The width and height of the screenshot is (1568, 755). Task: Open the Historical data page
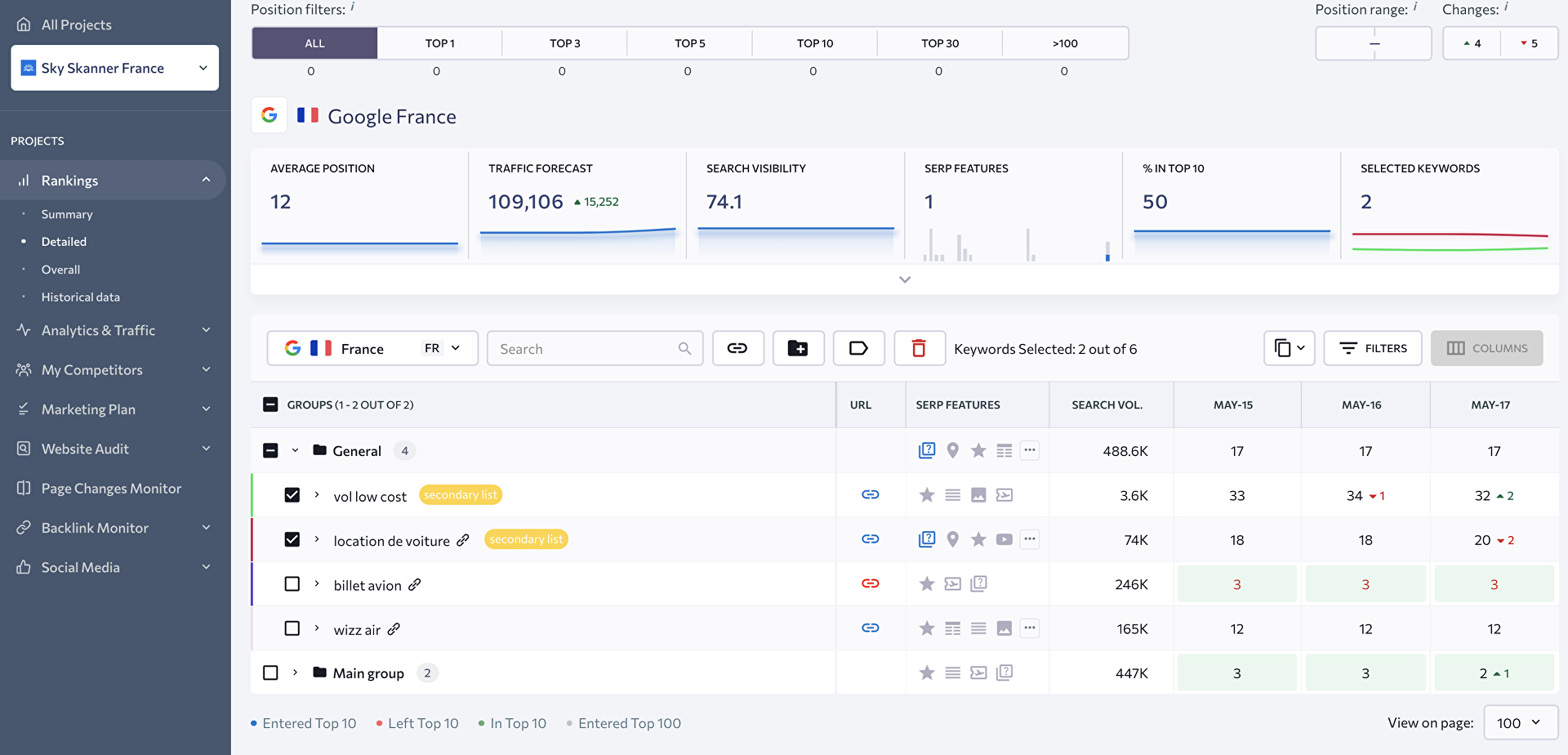(x=81, y=297)
